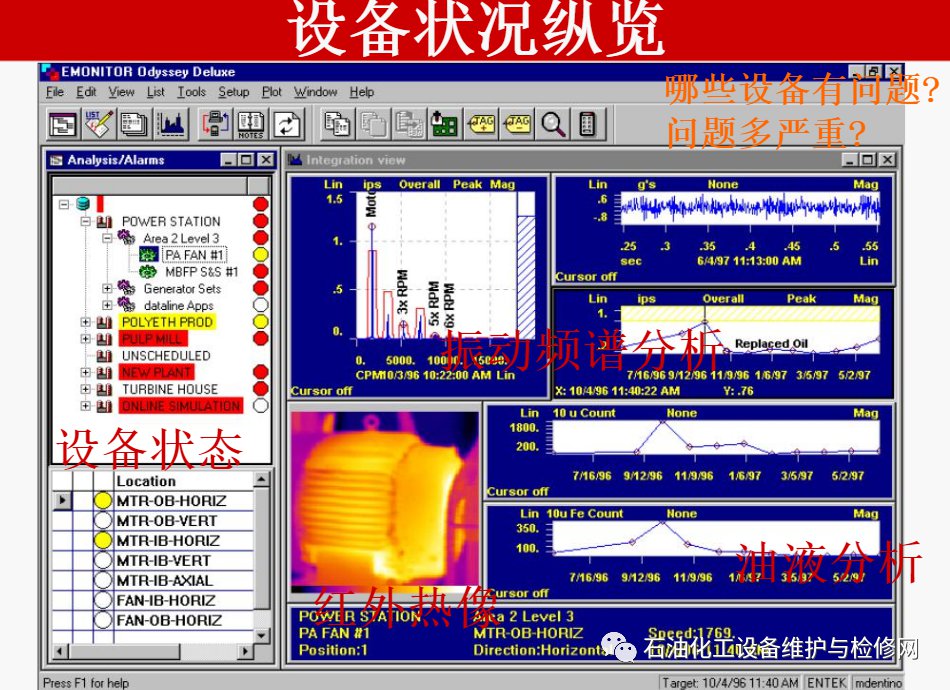This screenshot has width=950, height=690.
Task: Click the refresh arrows toolbar icon
Action: (x=287, y=124)
